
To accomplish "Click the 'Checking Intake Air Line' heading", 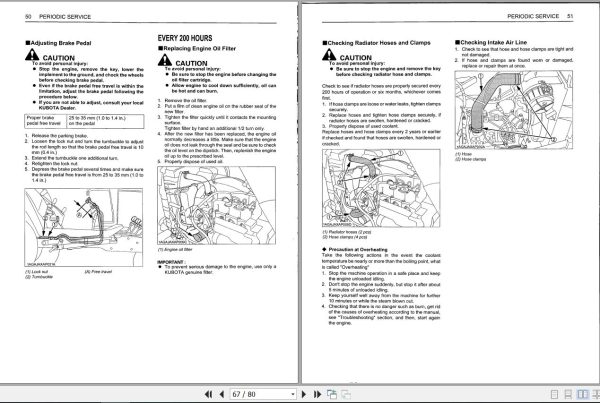I will [491, 42].
